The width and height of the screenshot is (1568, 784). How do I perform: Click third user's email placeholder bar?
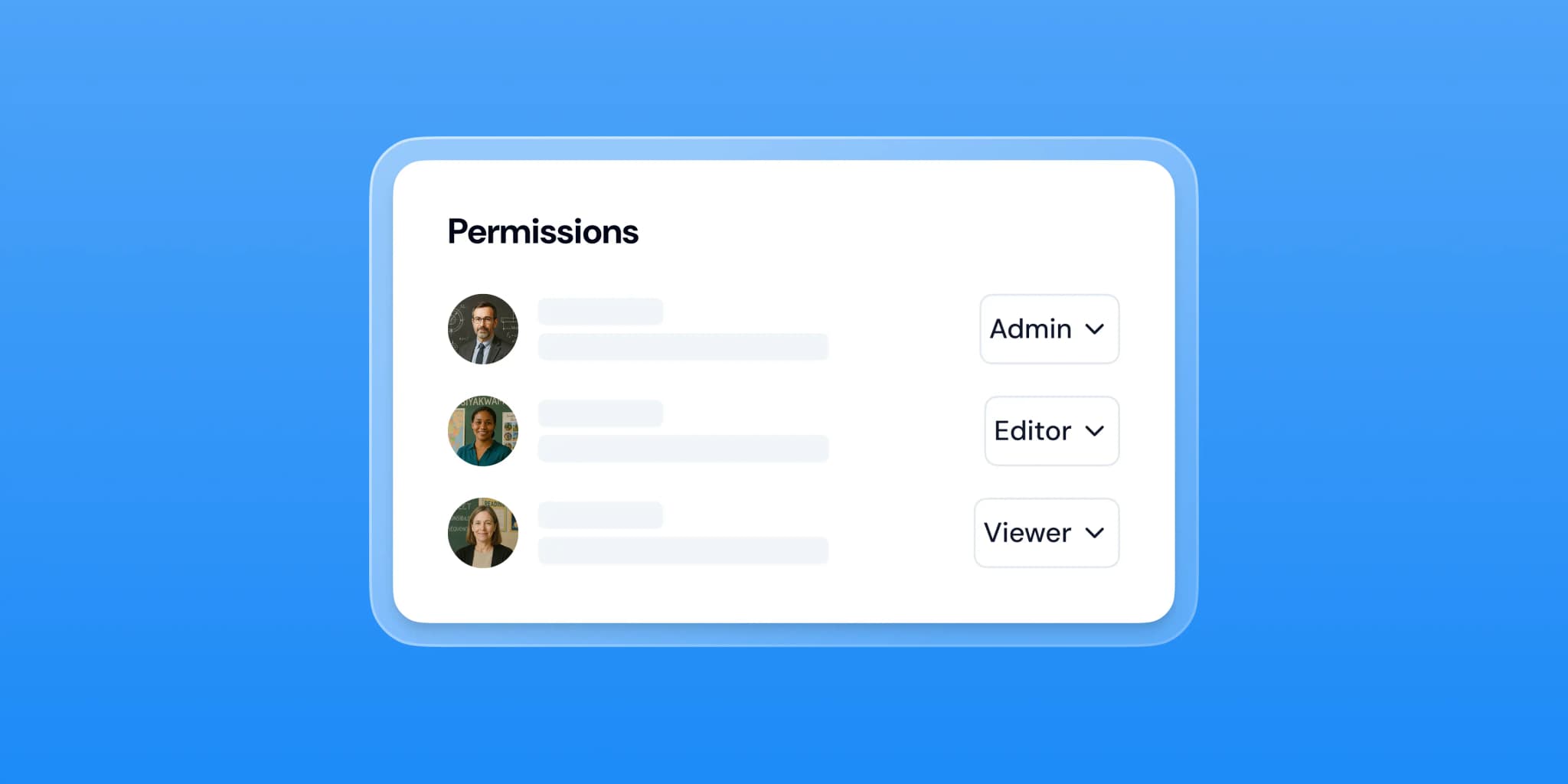pos(683,550)
